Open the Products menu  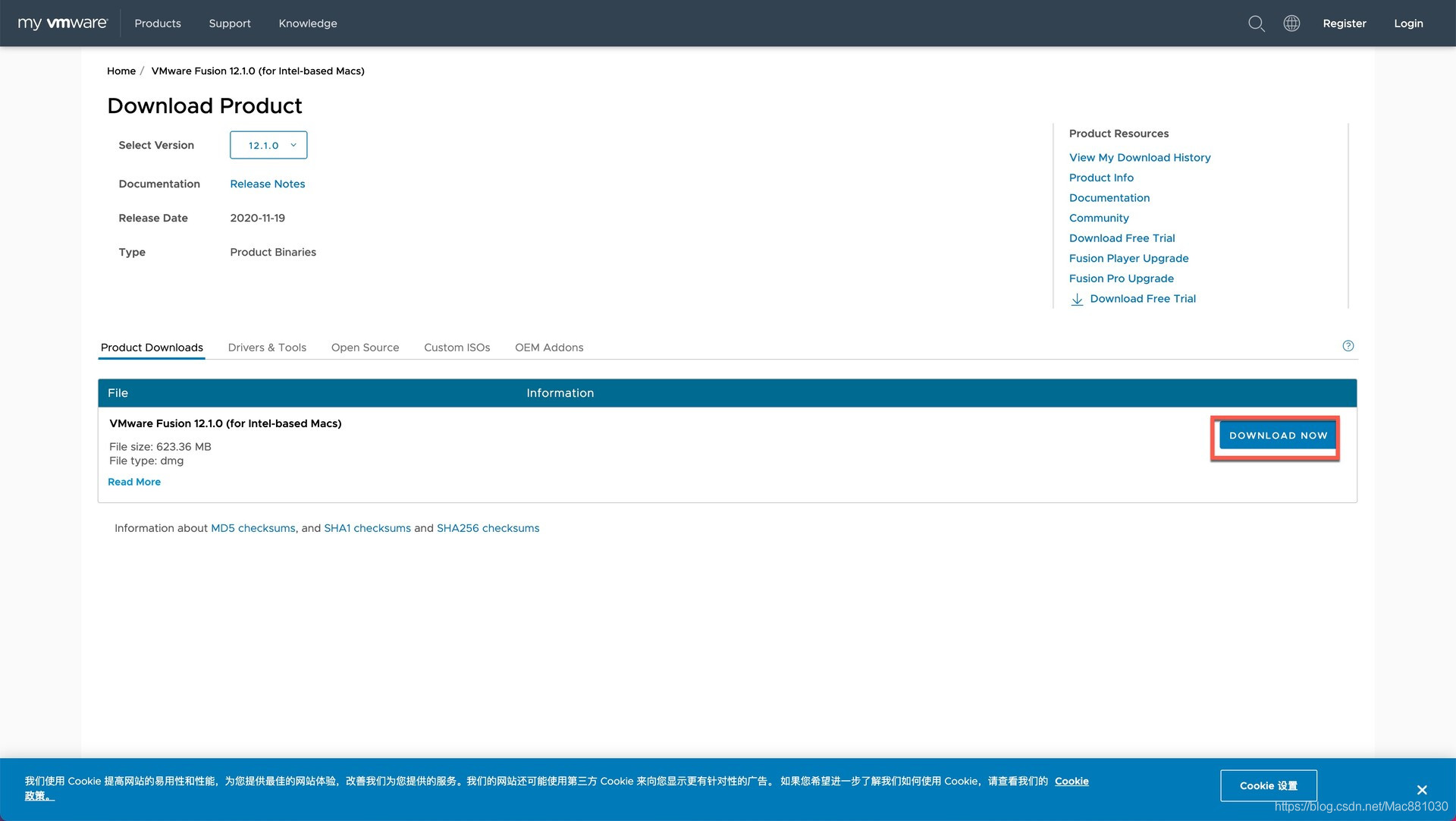[158, 24]
